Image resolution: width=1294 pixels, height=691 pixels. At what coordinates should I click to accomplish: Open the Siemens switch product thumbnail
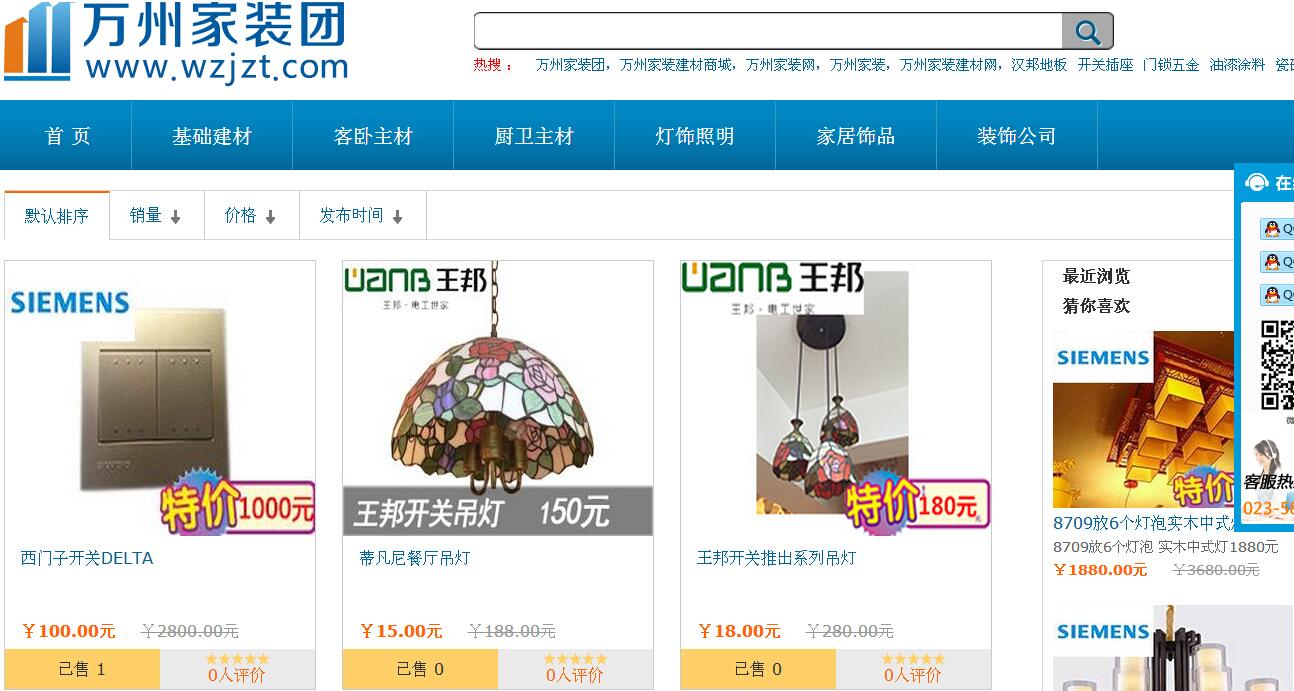tap(160, 398)
